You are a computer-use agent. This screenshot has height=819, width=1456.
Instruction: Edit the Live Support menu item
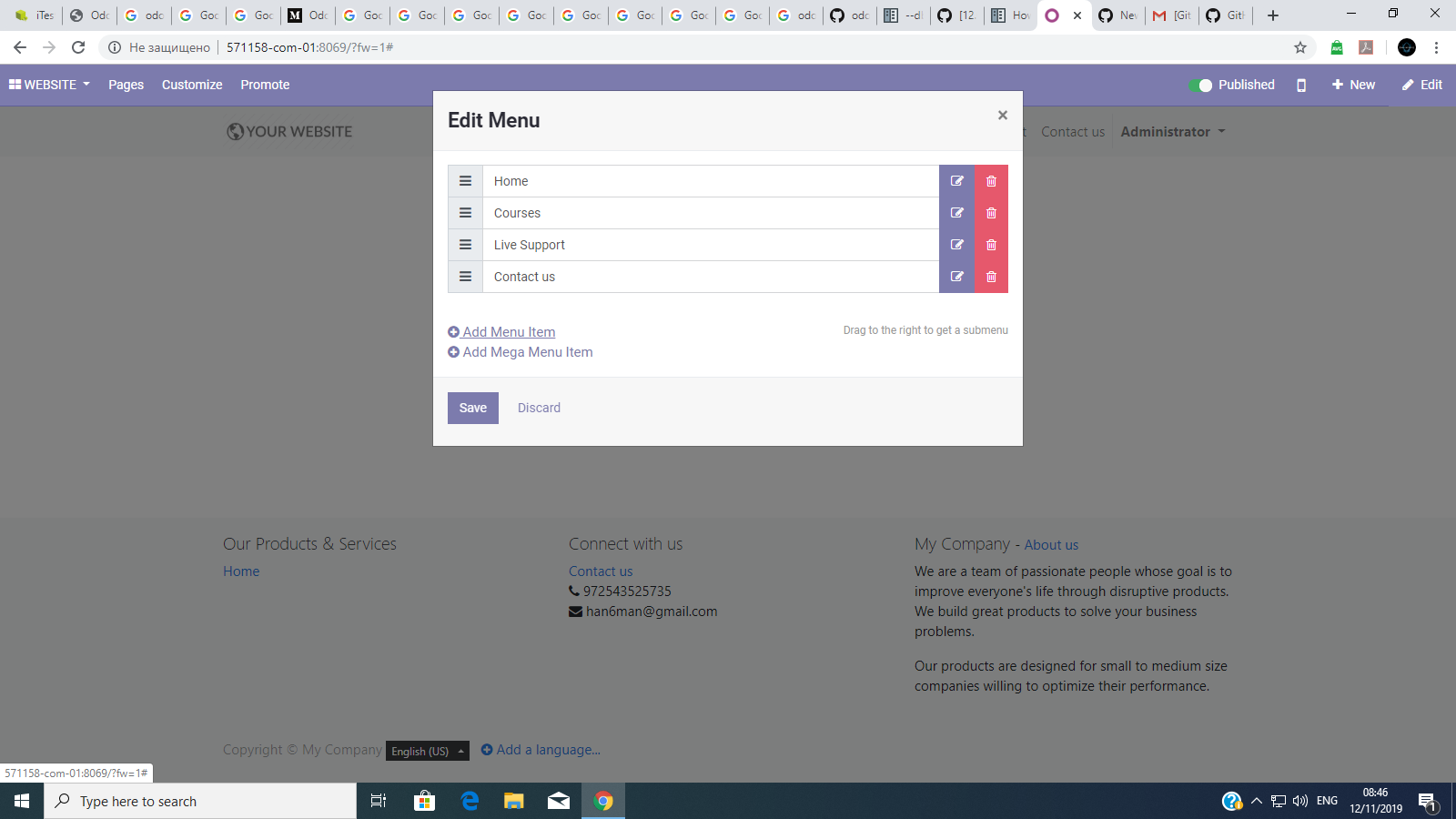pyautogui.click(x=957, y=245)
